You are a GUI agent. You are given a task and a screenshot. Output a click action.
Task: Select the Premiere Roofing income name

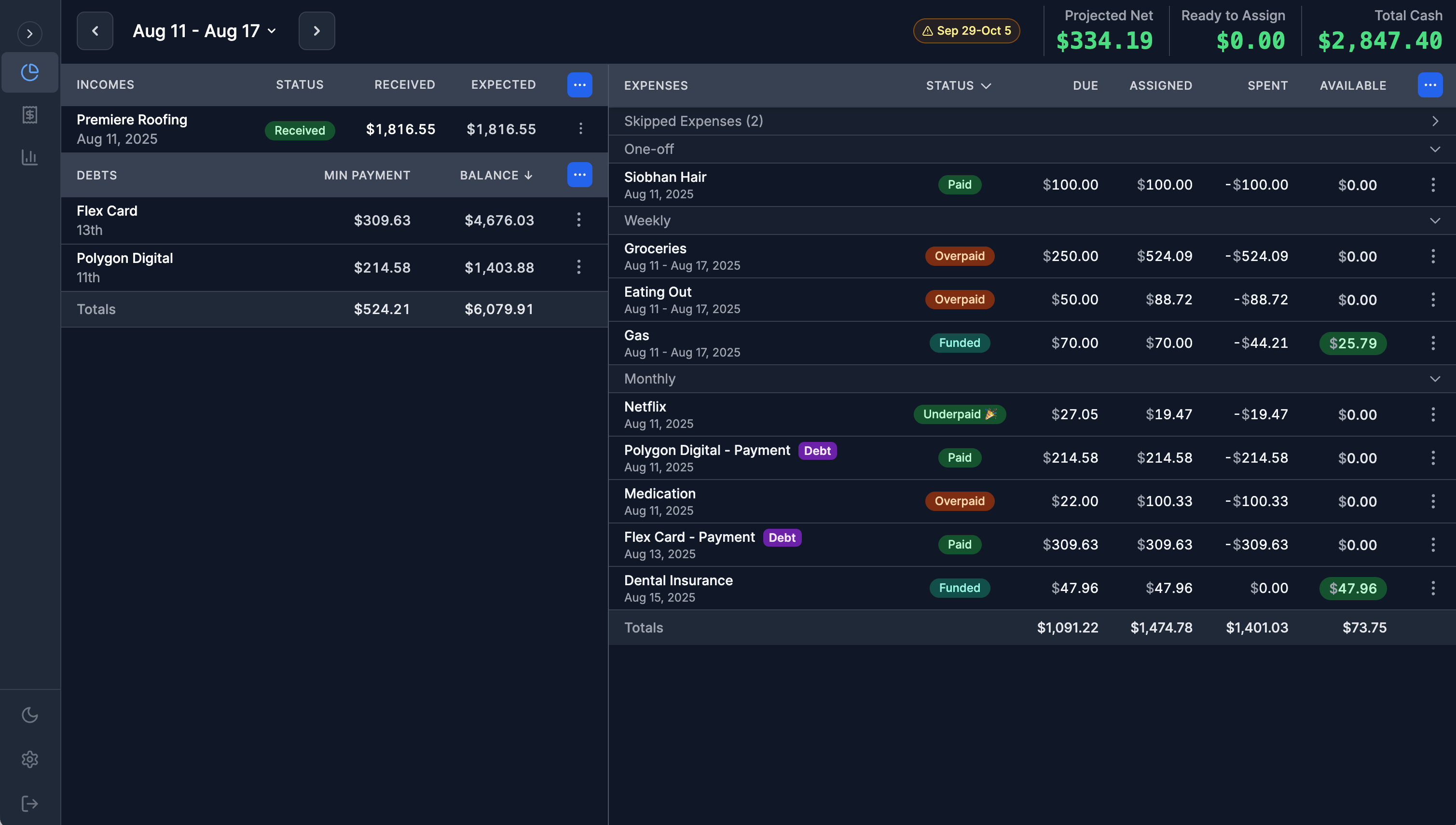(x=132, y=120)
